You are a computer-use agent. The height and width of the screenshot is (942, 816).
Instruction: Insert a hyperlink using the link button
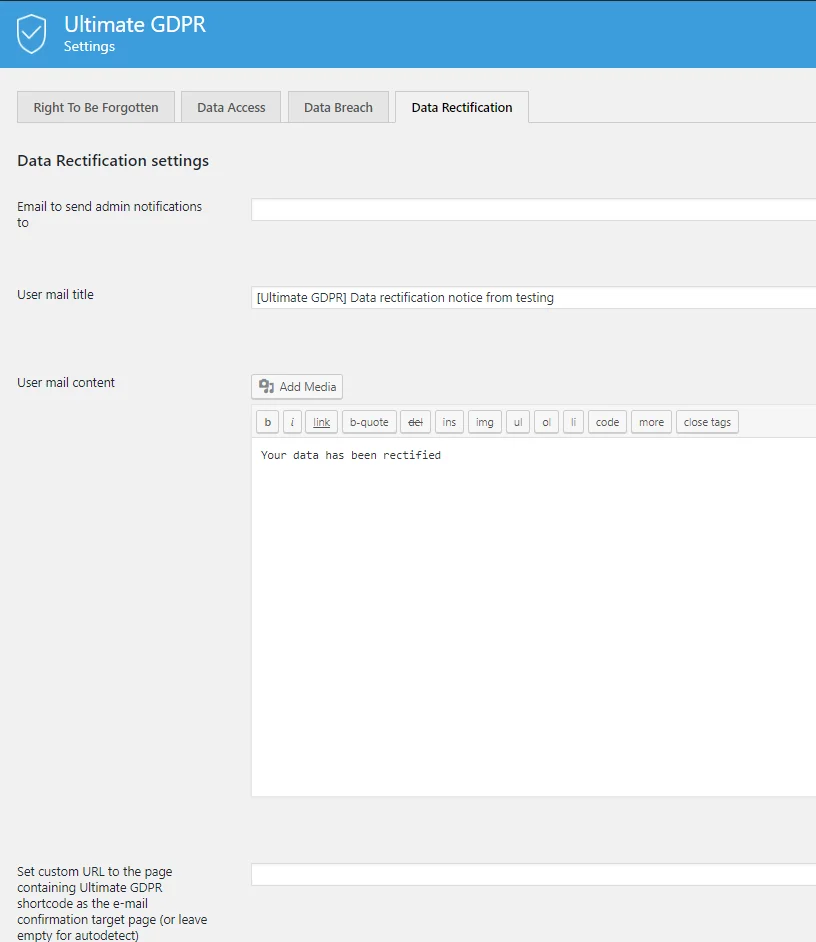click(x=321, y=422)
